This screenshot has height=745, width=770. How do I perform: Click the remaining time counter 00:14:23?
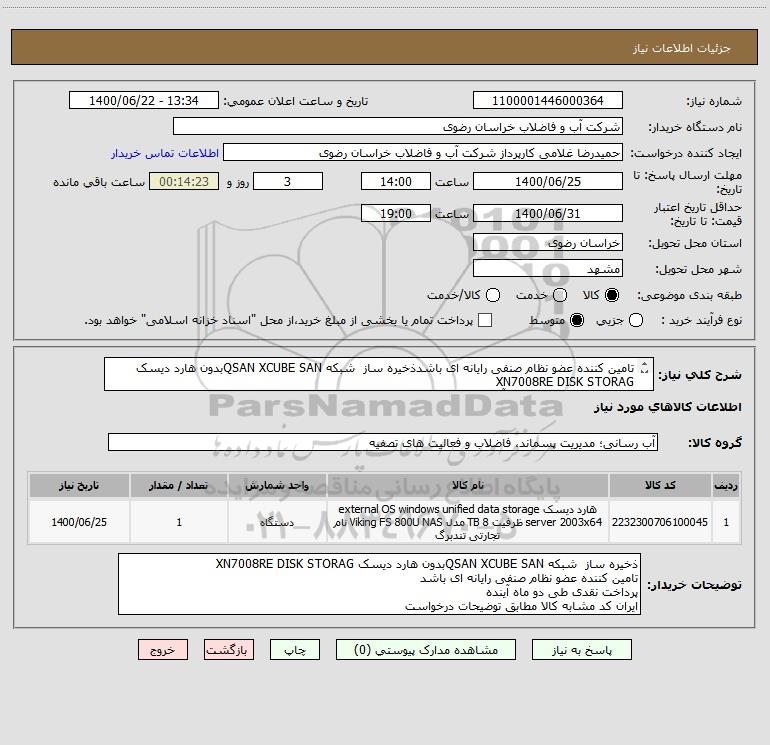coord(184,181)
